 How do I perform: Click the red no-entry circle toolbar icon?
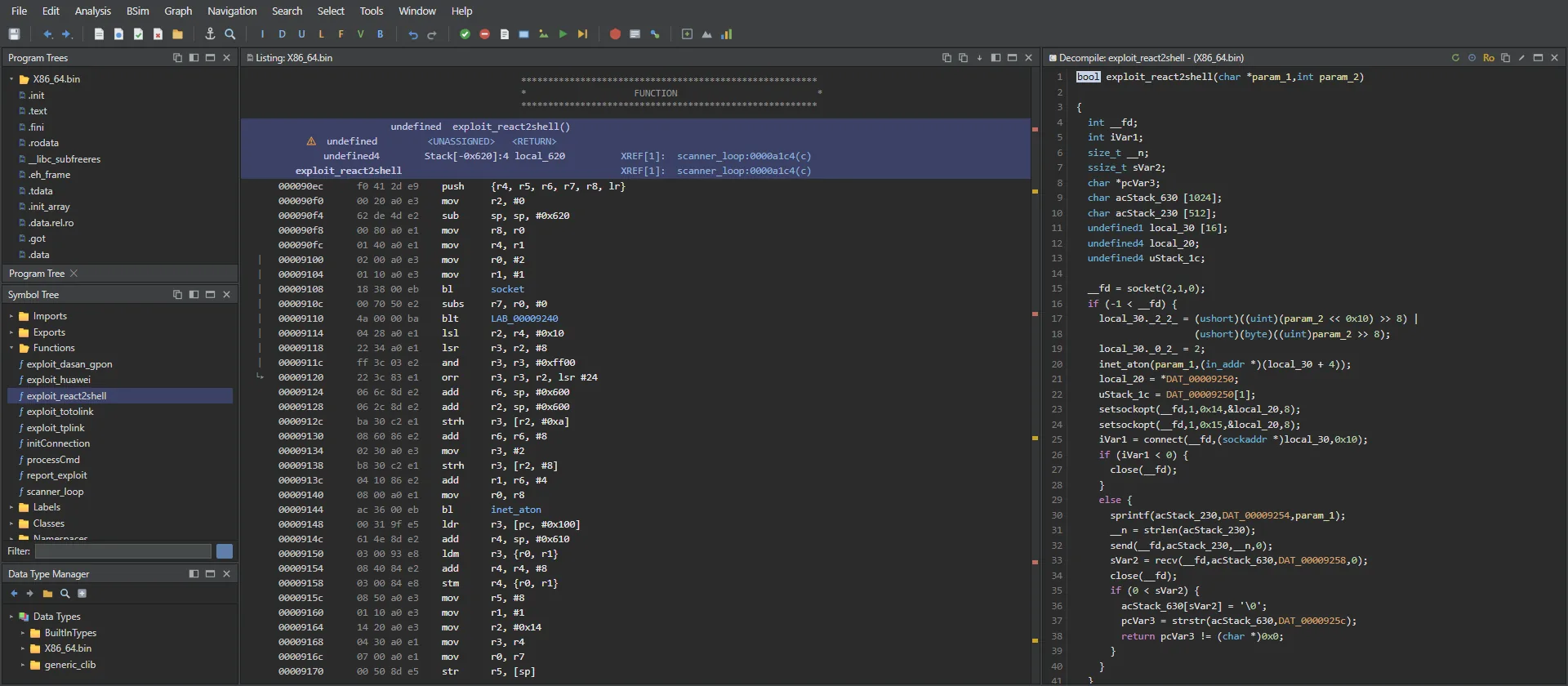484,34
